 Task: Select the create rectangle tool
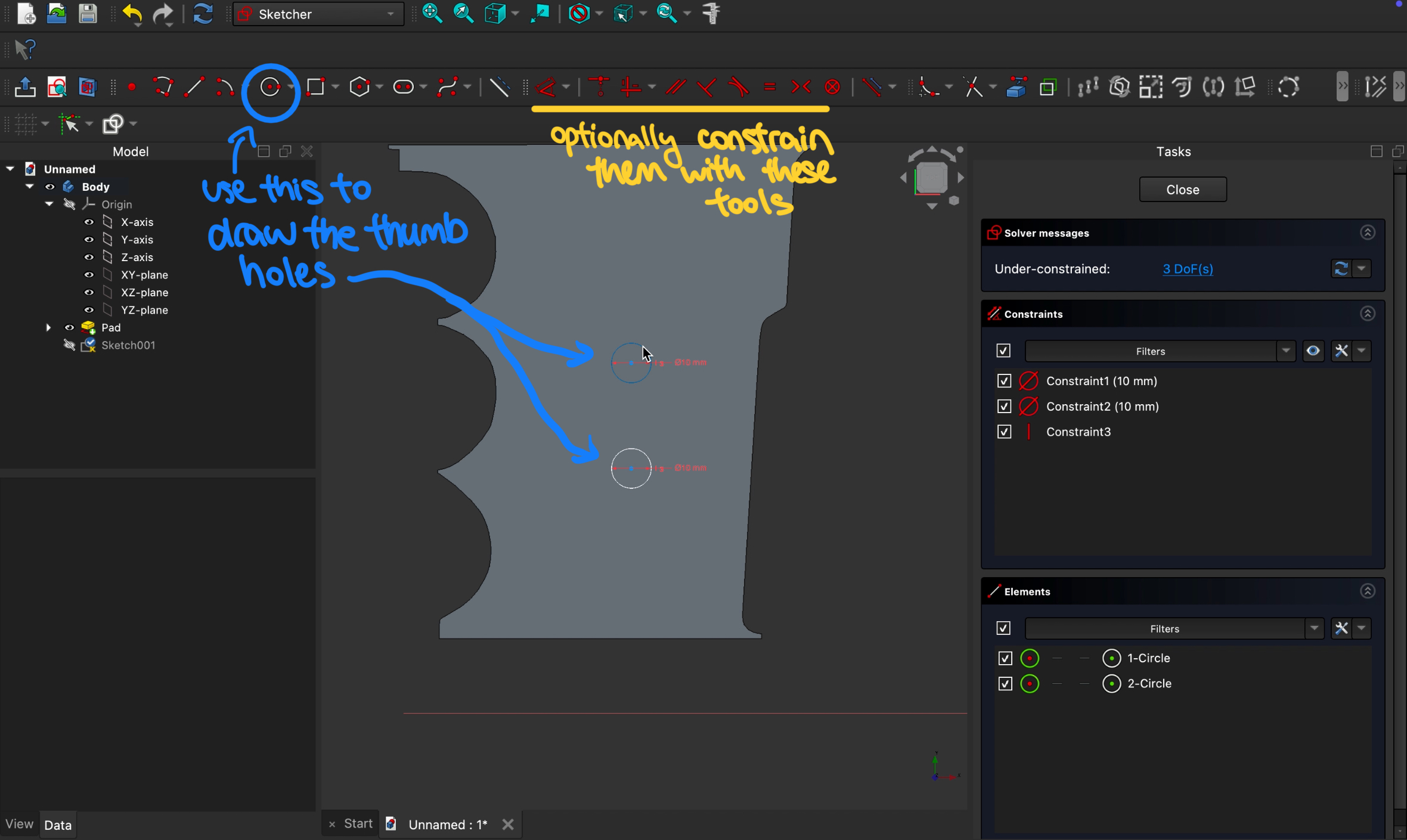[x=315, y=88]
